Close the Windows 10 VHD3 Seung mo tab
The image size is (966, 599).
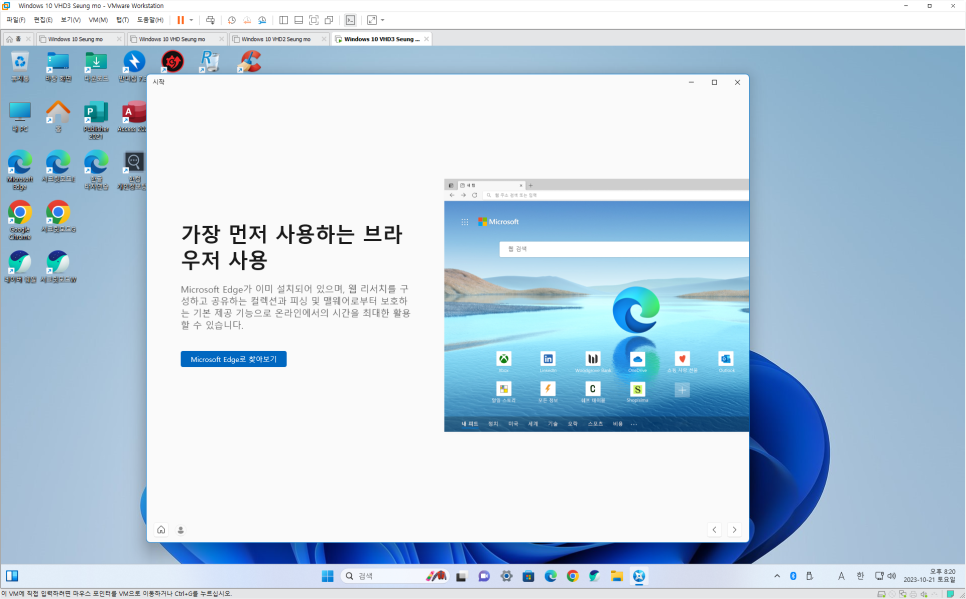pos(426,39)
